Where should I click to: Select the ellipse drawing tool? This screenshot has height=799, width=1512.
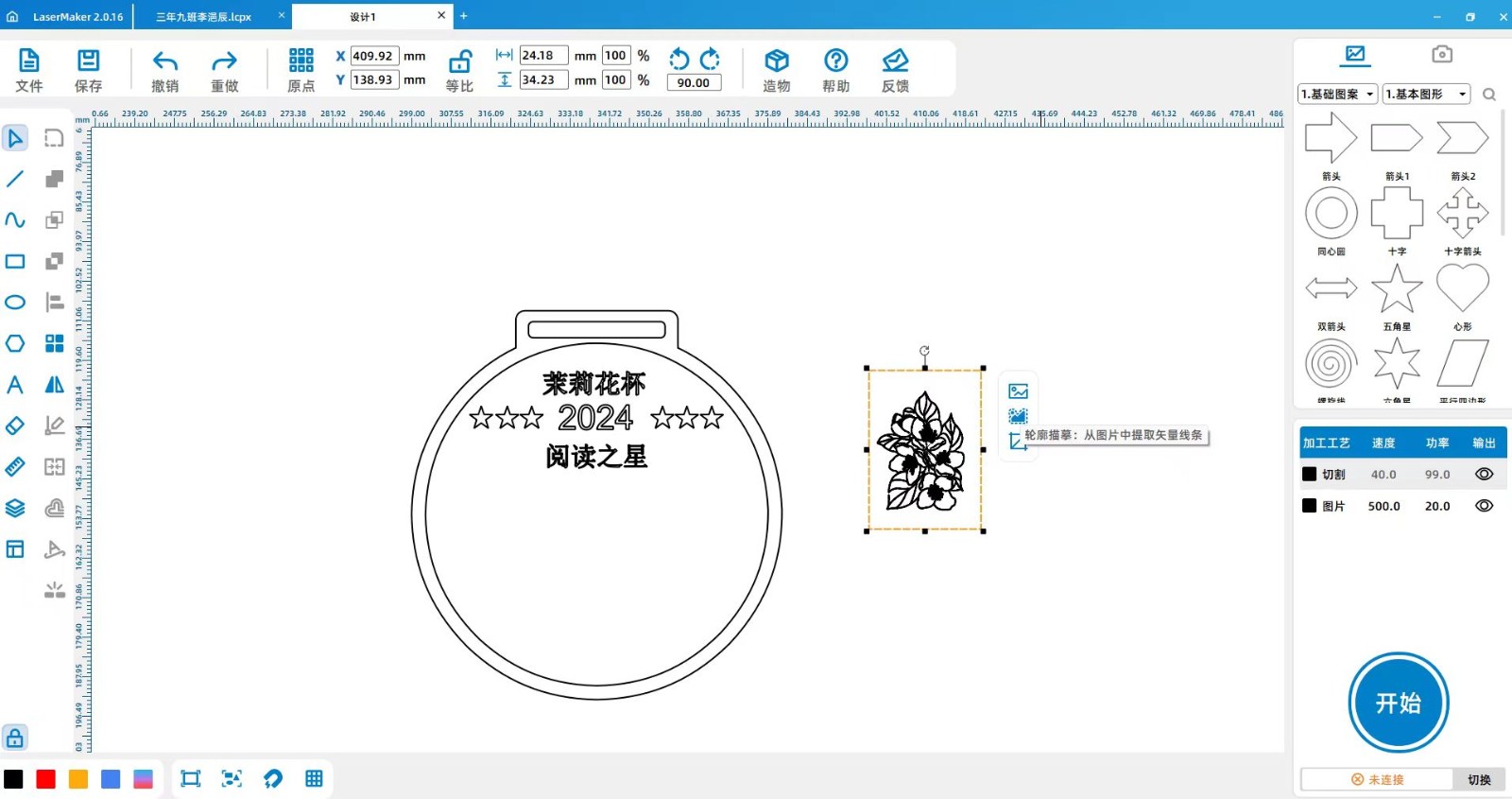point(15,303)
